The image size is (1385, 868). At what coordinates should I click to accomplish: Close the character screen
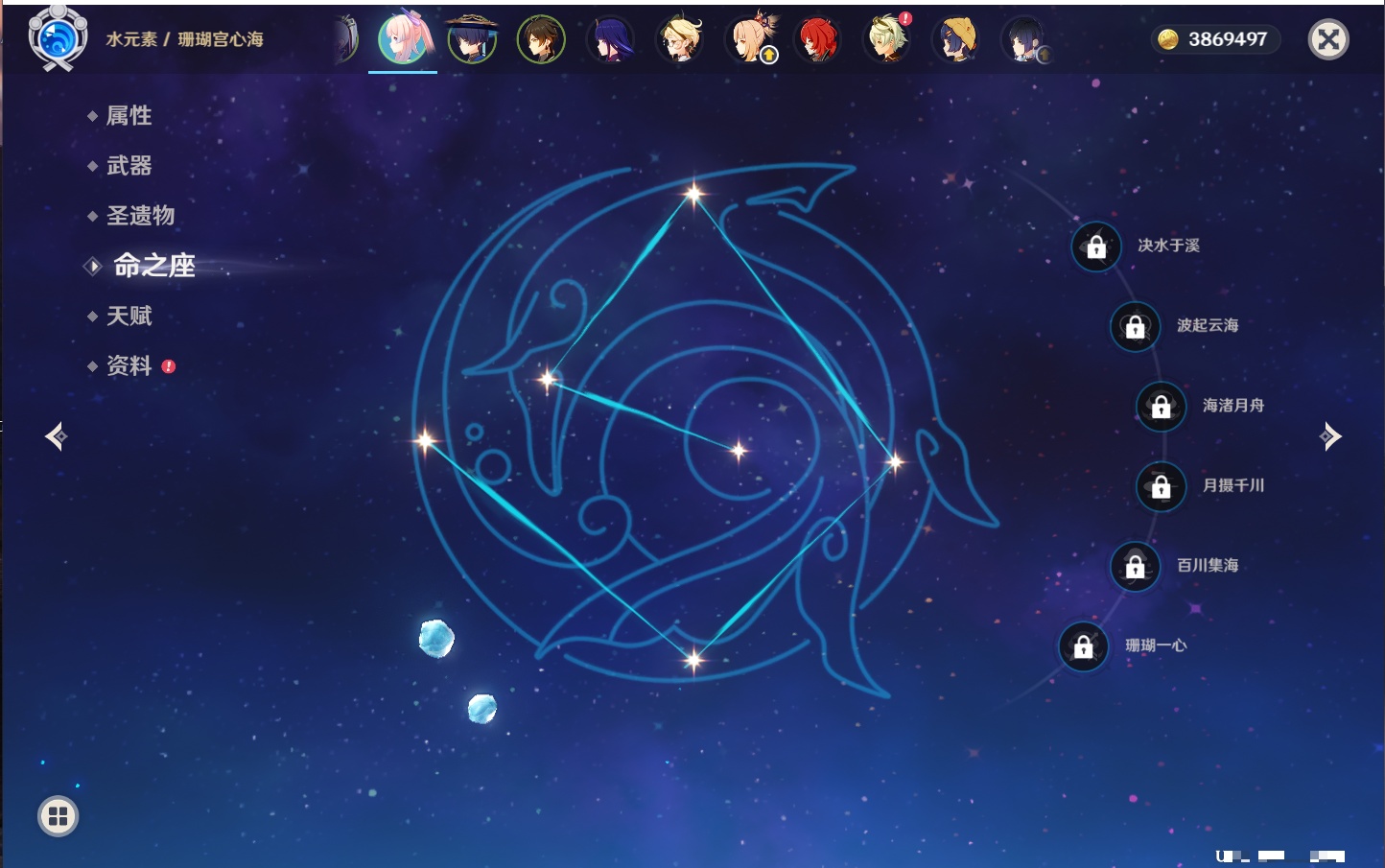[x=1328, y=39]
